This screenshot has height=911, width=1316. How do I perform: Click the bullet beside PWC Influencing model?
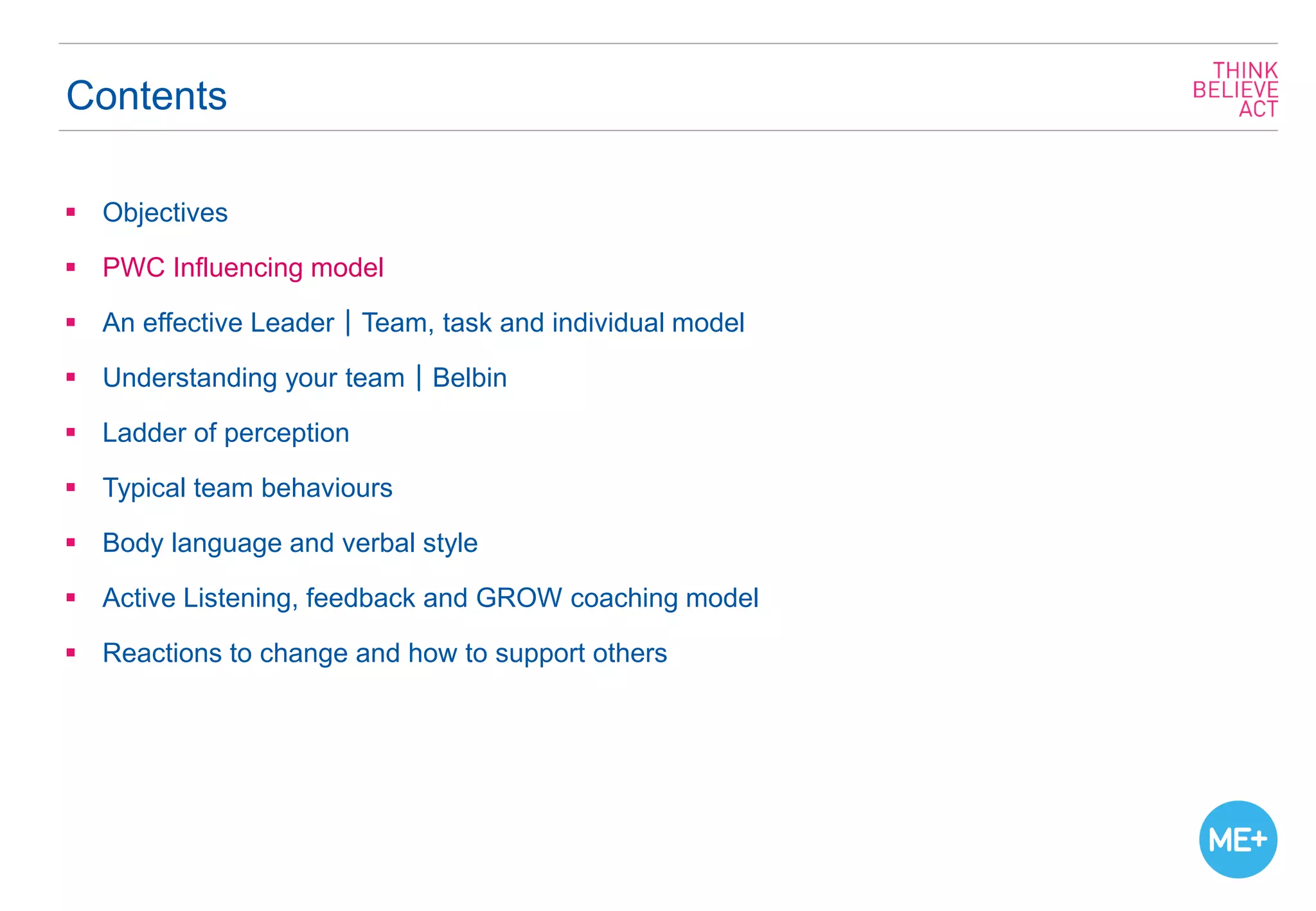[71, 267]
